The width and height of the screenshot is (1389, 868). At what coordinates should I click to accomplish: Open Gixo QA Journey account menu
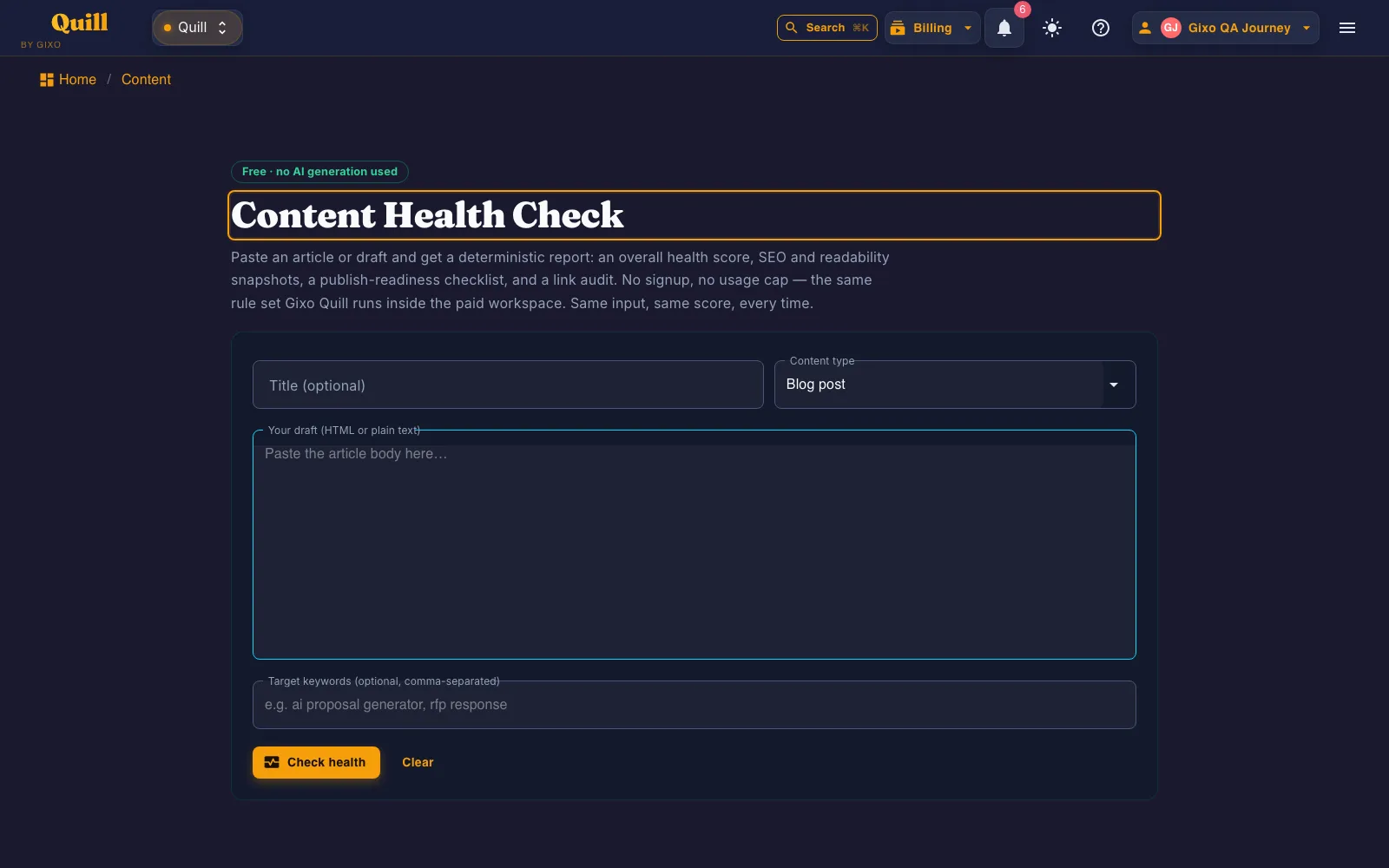click(x=1226, y=28)
